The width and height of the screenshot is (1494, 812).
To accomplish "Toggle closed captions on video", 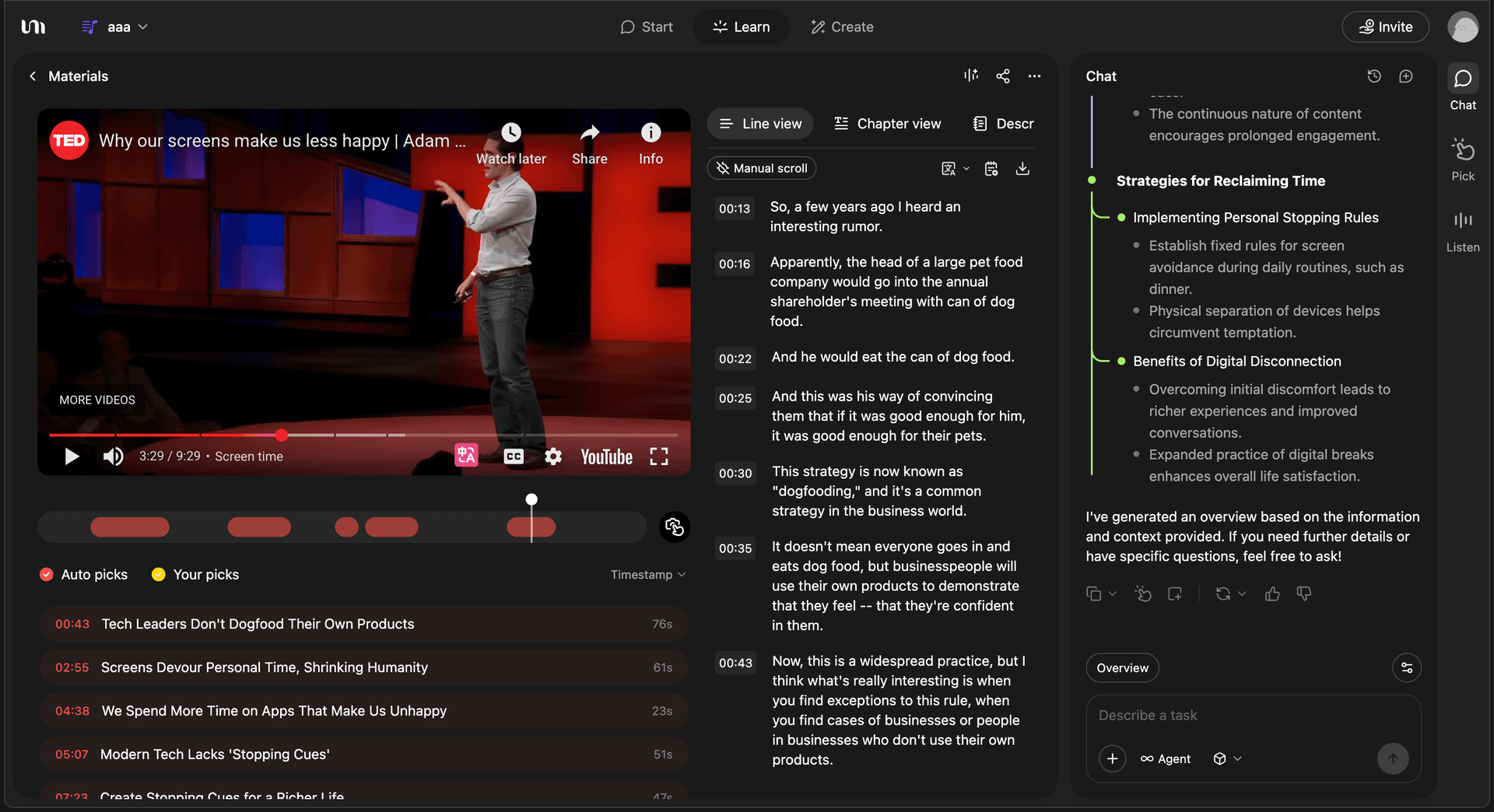I will (514, 457).
